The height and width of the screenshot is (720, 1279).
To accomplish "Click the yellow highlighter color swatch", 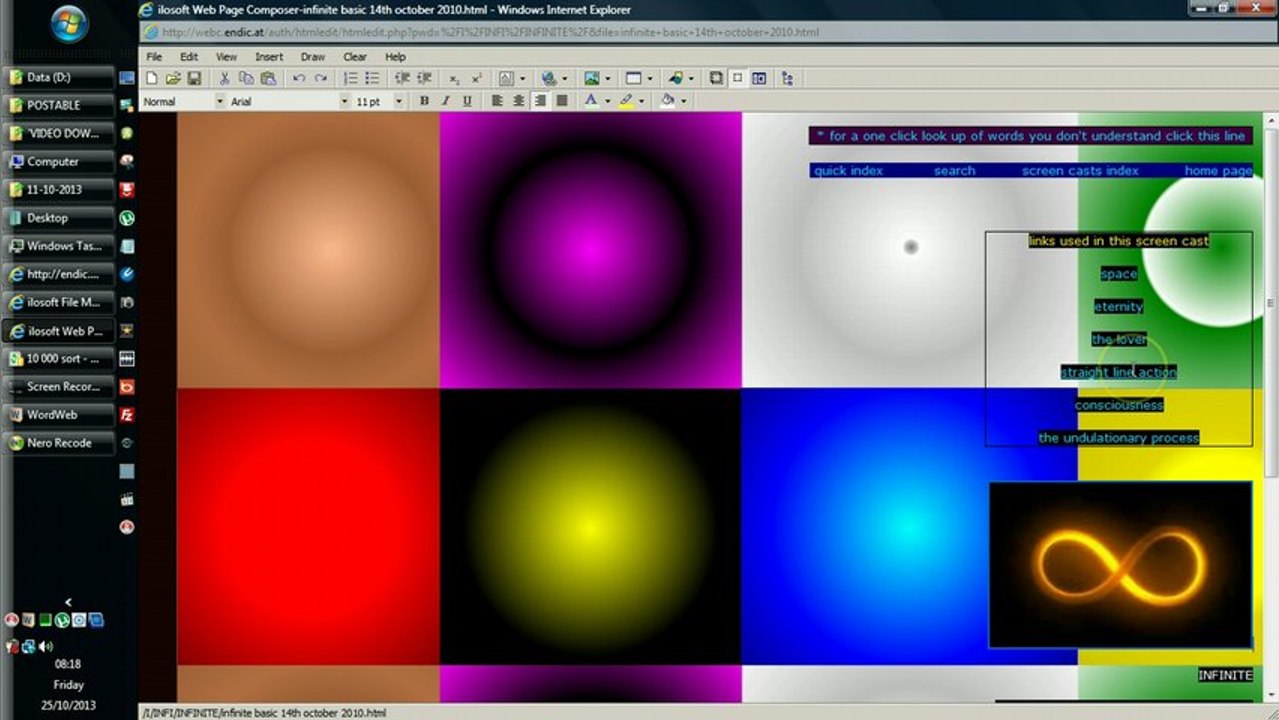I will (626, 101).
